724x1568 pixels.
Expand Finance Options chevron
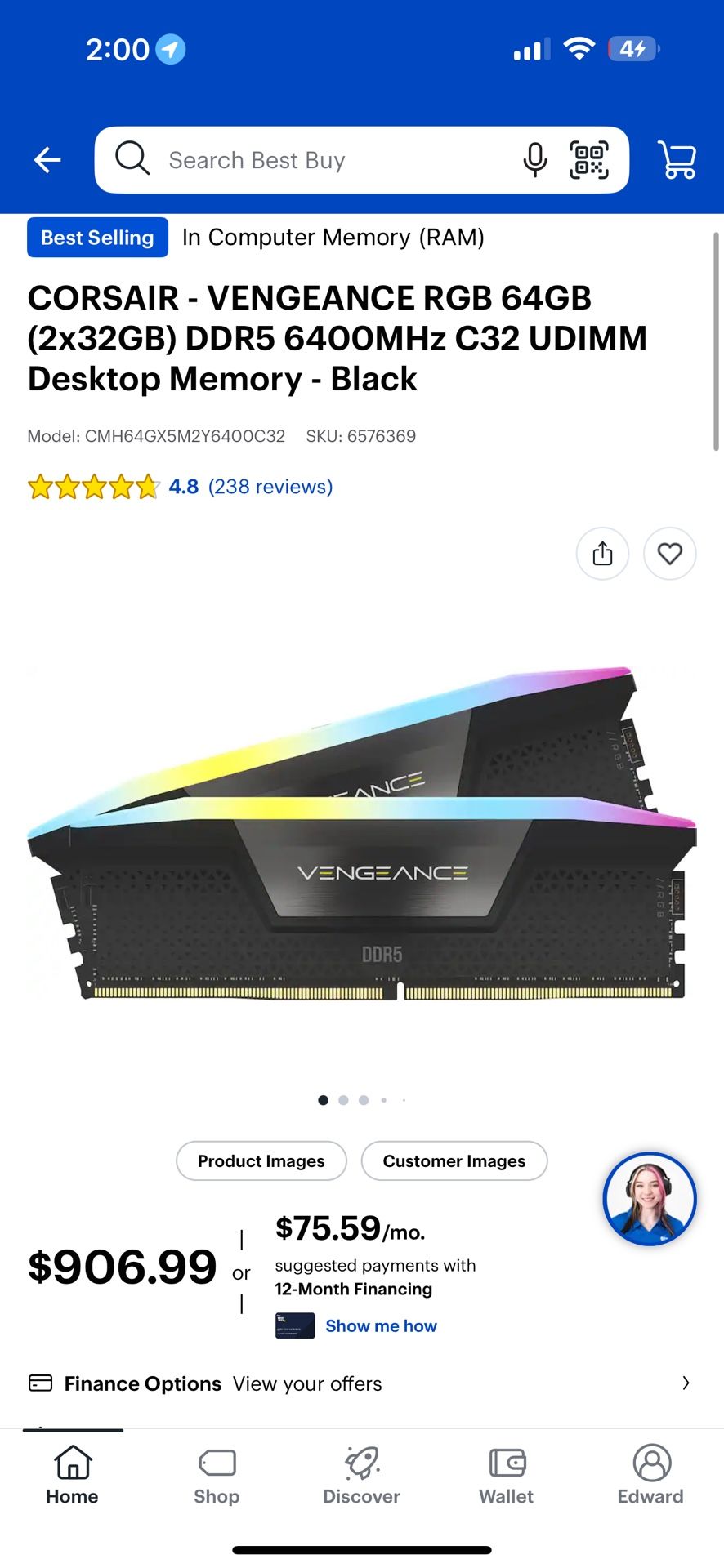click(x=686, y=1383)
